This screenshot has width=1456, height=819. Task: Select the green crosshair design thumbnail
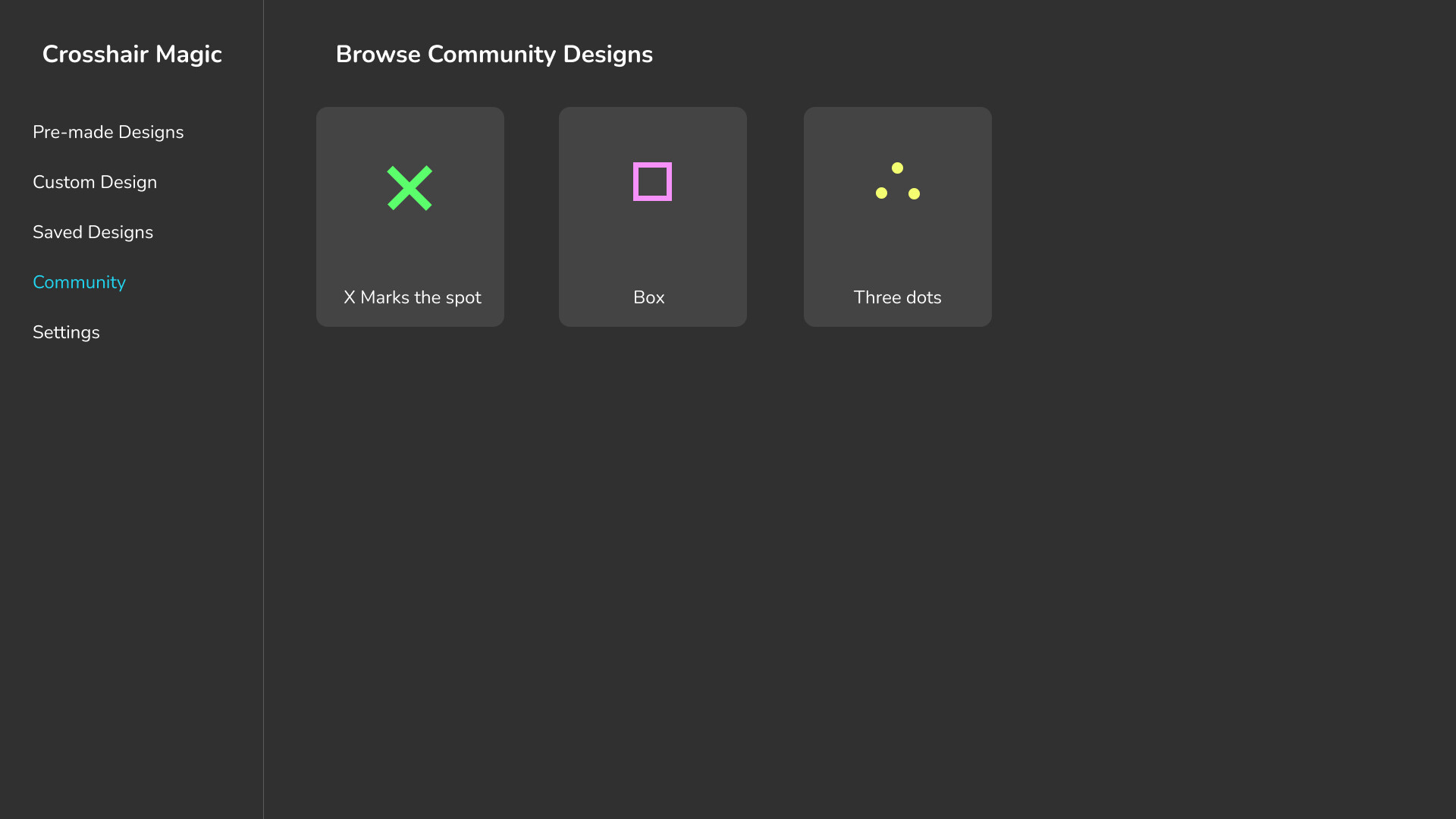409,187
